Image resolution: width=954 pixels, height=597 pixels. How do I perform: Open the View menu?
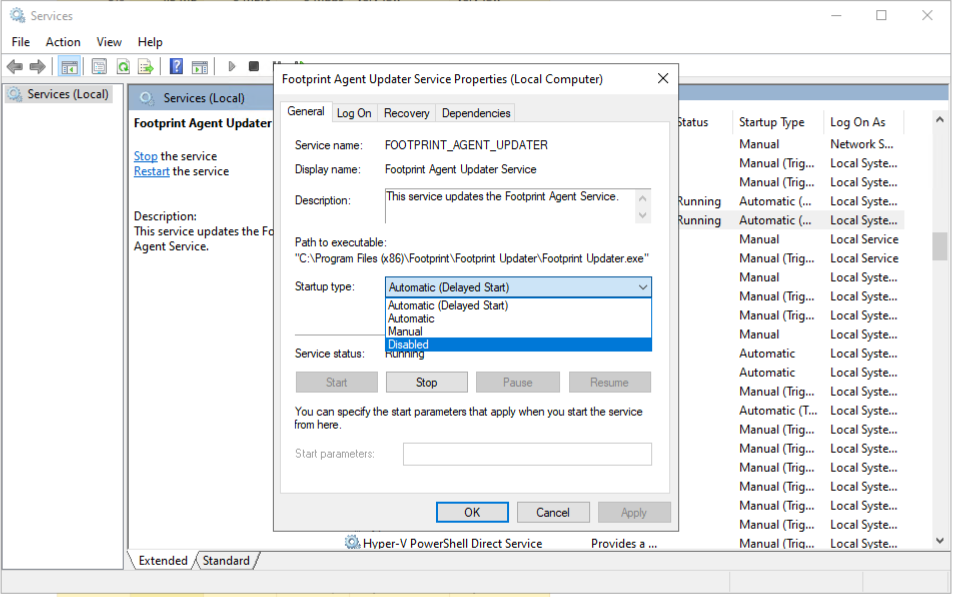click(x=109, y=42)
